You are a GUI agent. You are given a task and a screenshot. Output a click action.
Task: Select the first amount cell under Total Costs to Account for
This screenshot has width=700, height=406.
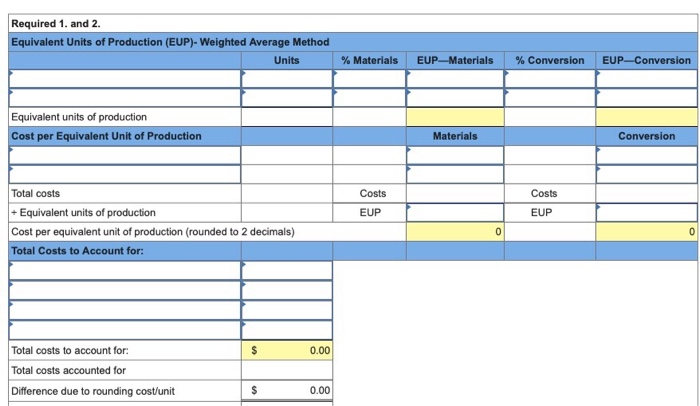(x=287, y=271)
